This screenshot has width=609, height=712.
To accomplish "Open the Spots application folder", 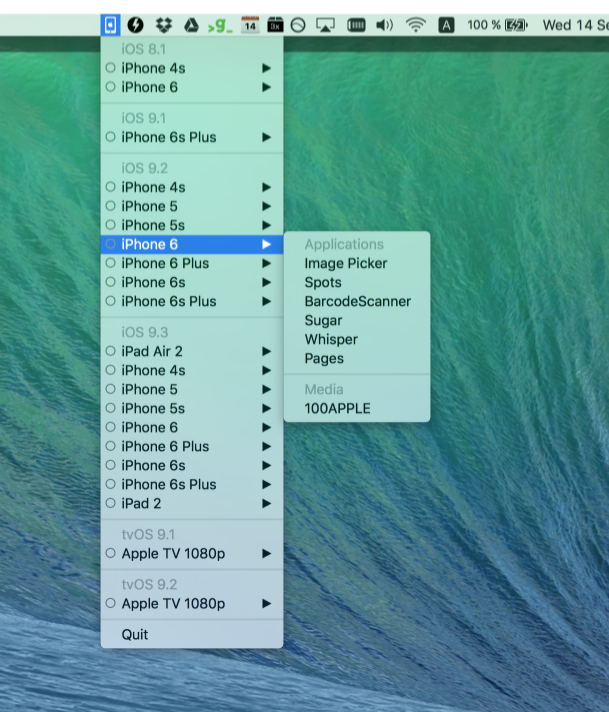I will 357,282.
